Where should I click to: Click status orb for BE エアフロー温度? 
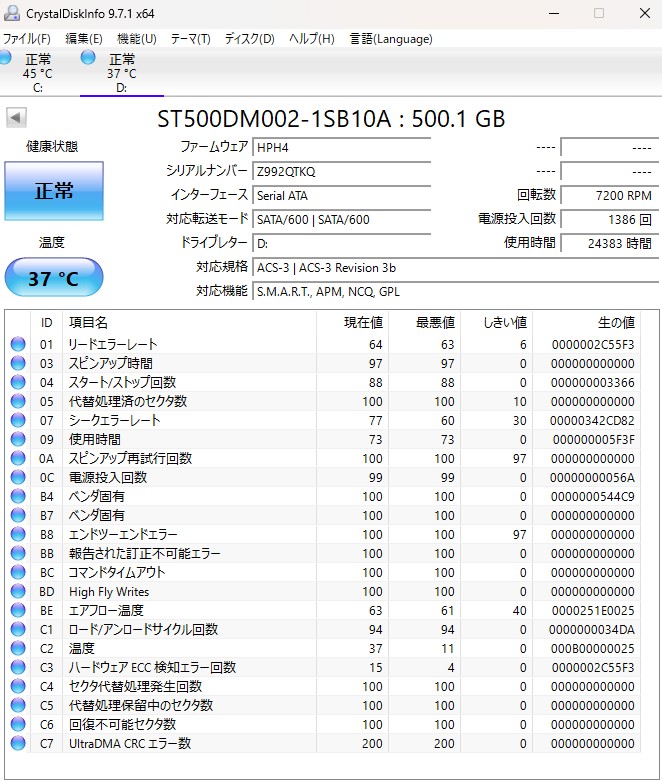18,610
